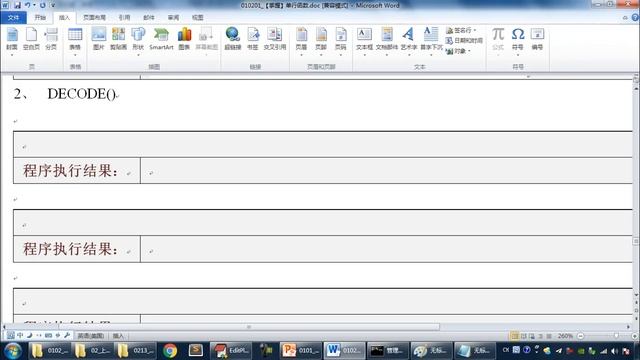Switch to the 审阅 (Review) tab
Screen dimensions: 640x360
click(x=173, y=18)
